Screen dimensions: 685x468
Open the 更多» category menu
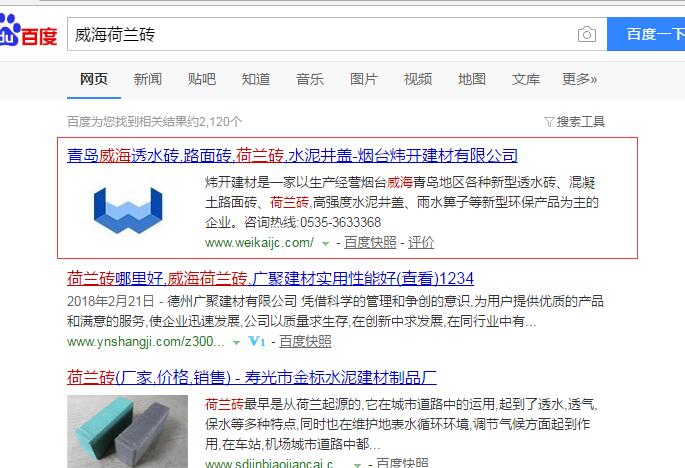click(579, 79)
